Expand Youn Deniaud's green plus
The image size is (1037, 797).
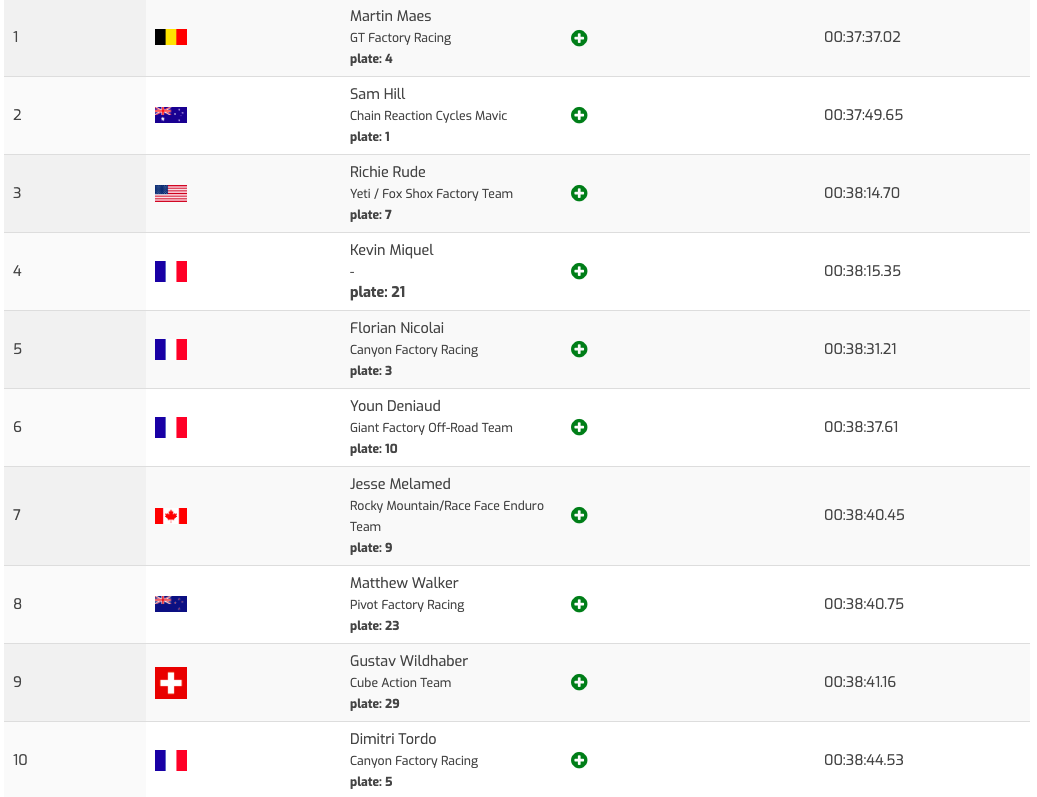pos(578,427)
